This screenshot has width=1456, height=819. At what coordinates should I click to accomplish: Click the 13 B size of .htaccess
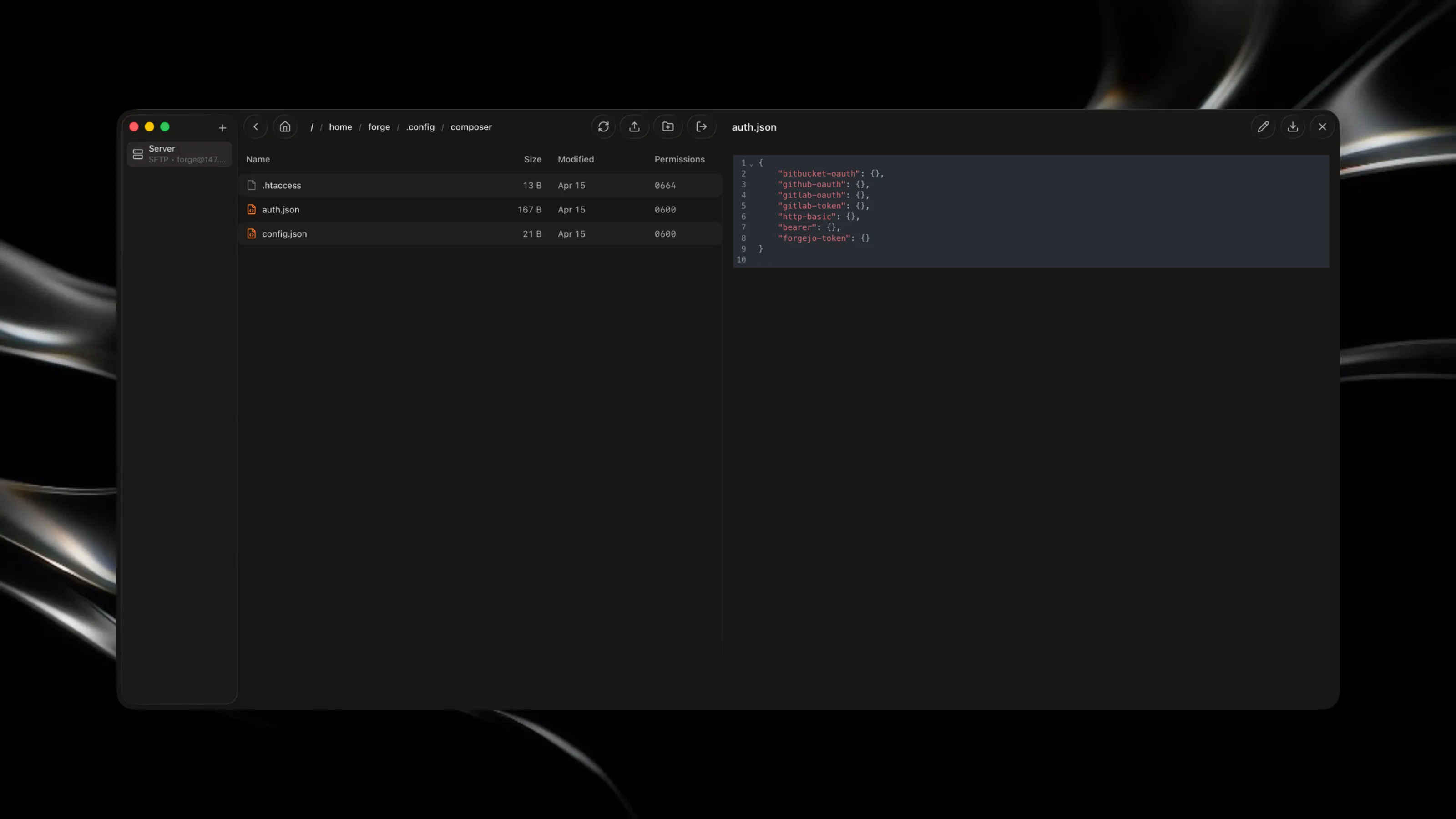[532, 185]
